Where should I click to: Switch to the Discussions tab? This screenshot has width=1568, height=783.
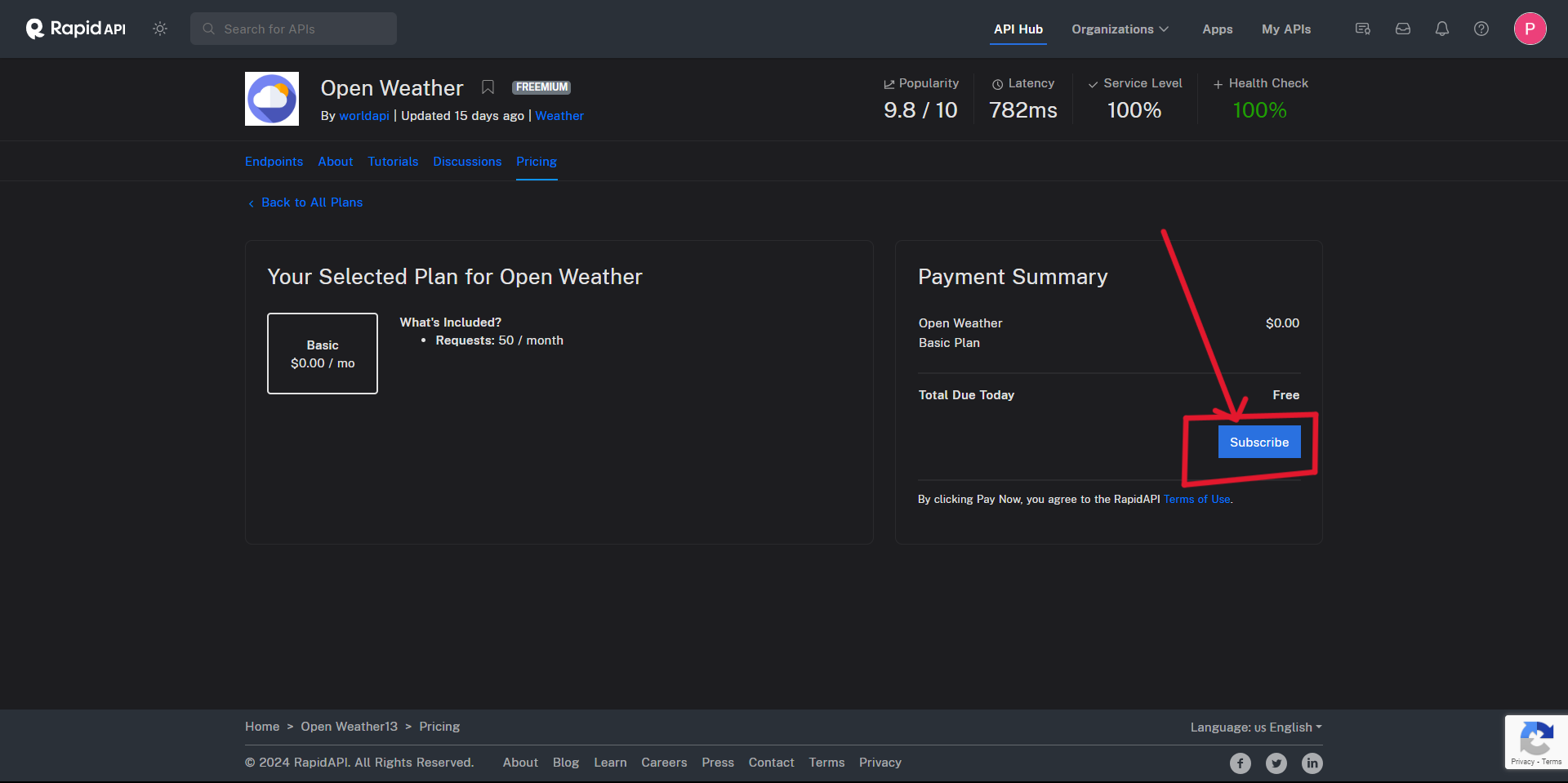click(467, 162)
